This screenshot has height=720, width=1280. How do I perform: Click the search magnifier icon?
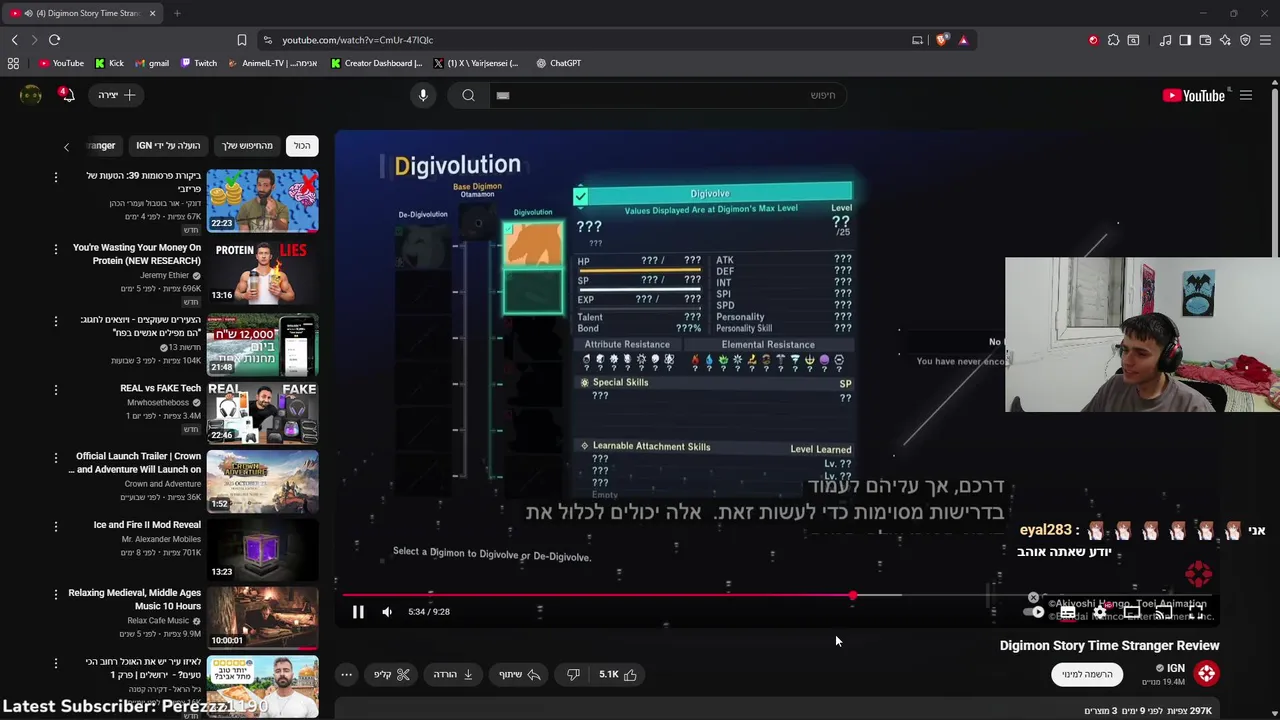tap(468, 95)
